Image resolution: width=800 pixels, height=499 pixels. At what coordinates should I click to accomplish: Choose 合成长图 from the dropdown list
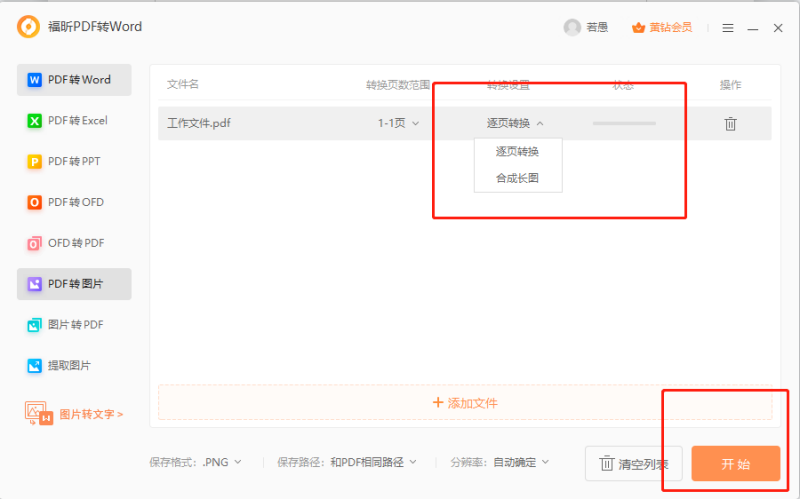pos(517,178)
